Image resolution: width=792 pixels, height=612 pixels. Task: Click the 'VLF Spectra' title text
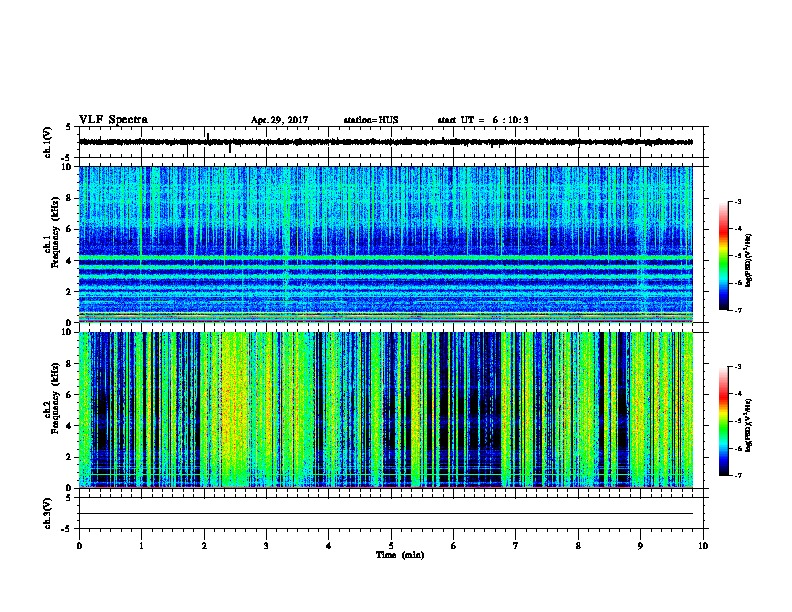click(113, 120)
